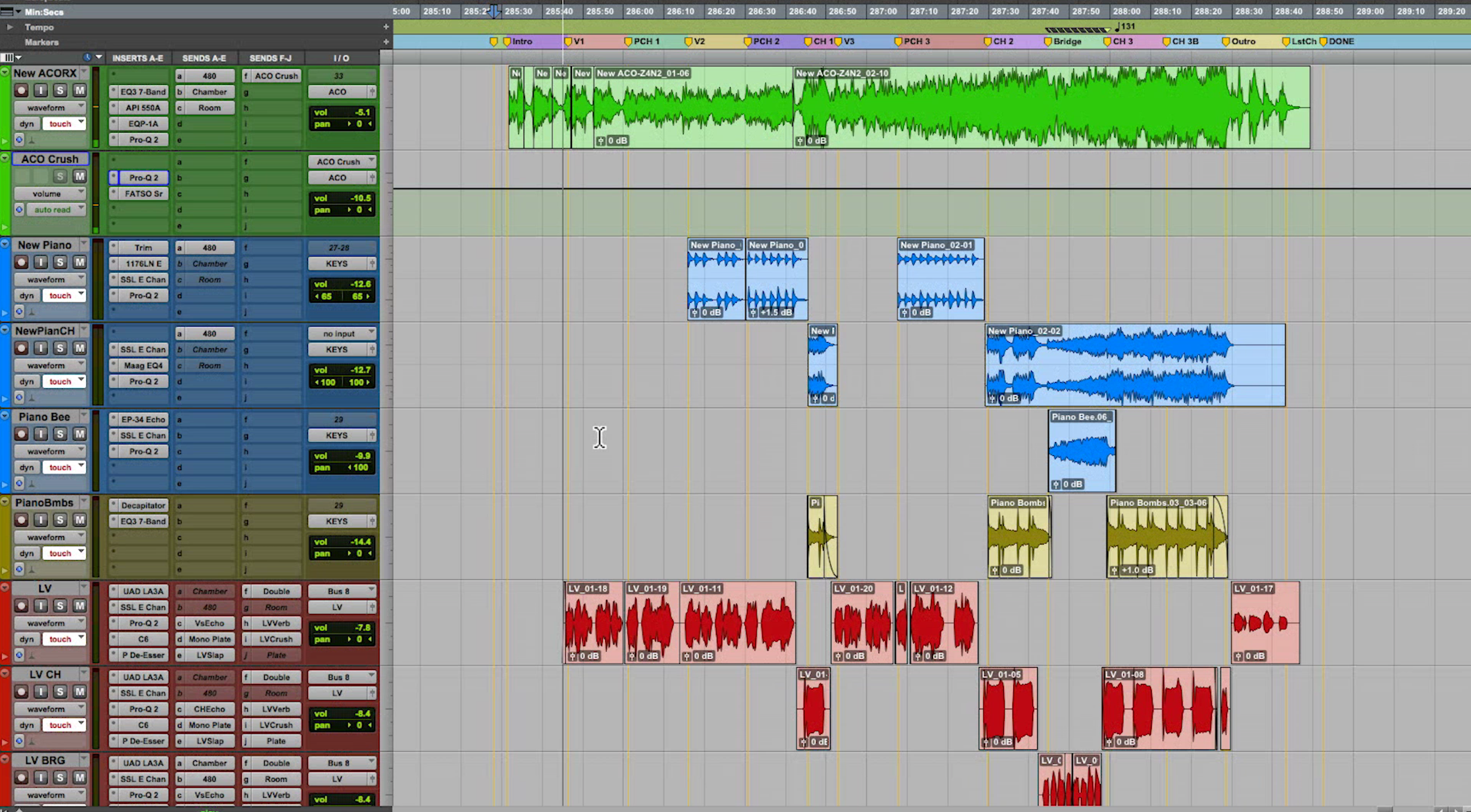Viewport: 1471px width, 812px height.
Task: Record-enable the New Piano track
Action: (21, 262)
